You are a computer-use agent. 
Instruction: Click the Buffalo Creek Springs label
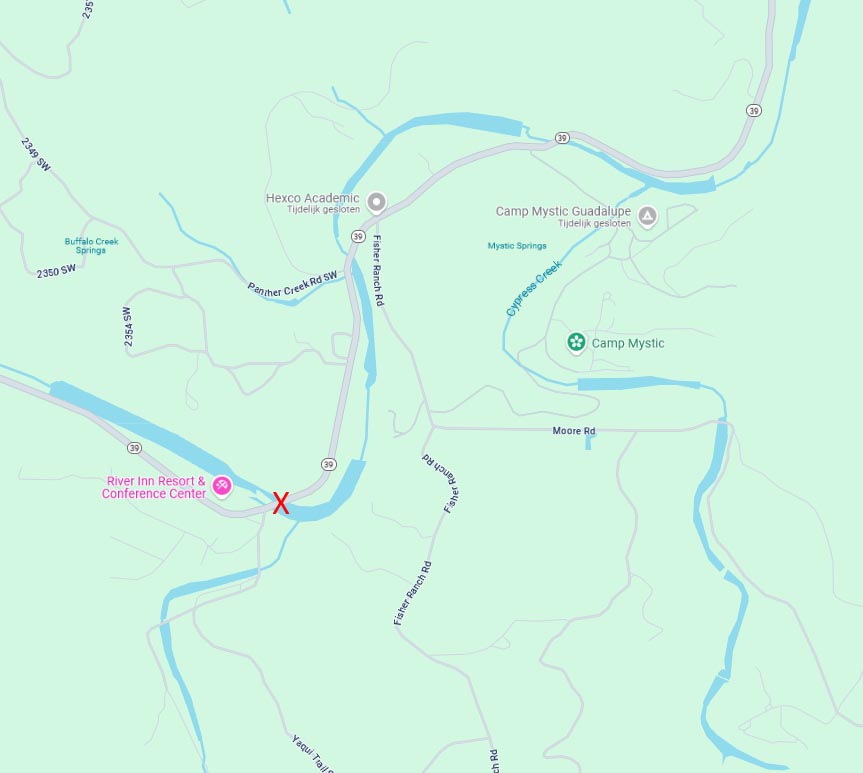click(x=91, y=246)
